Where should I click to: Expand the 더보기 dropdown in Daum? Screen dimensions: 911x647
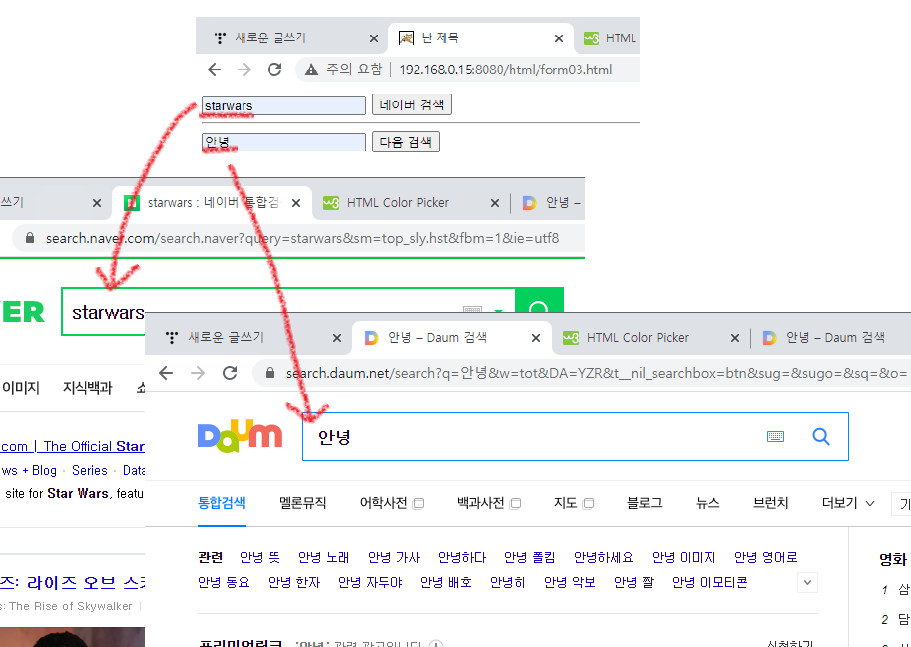(x=848, y=503)
